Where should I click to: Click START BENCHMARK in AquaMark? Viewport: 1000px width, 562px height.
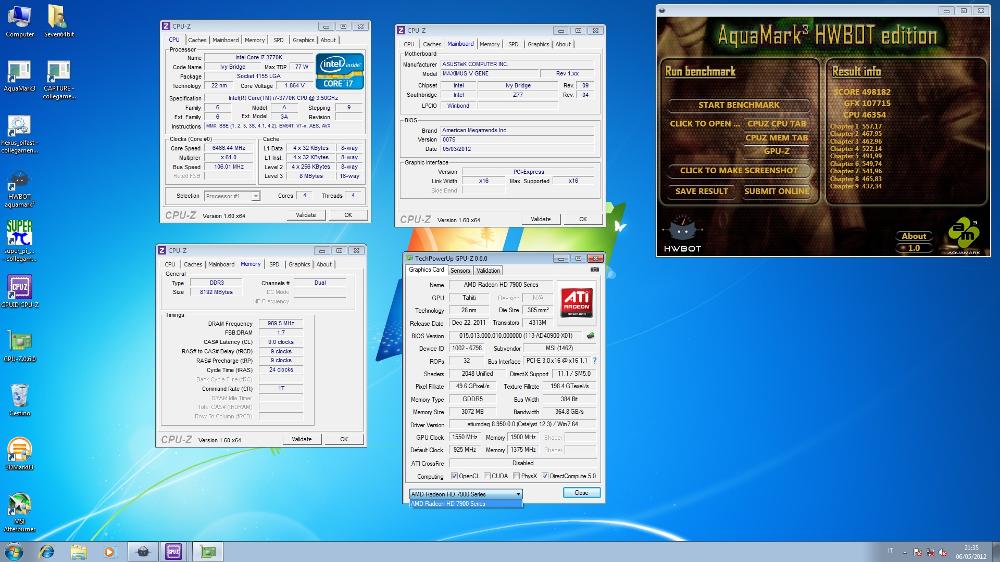pyautogui.click(x=739, y=105)
